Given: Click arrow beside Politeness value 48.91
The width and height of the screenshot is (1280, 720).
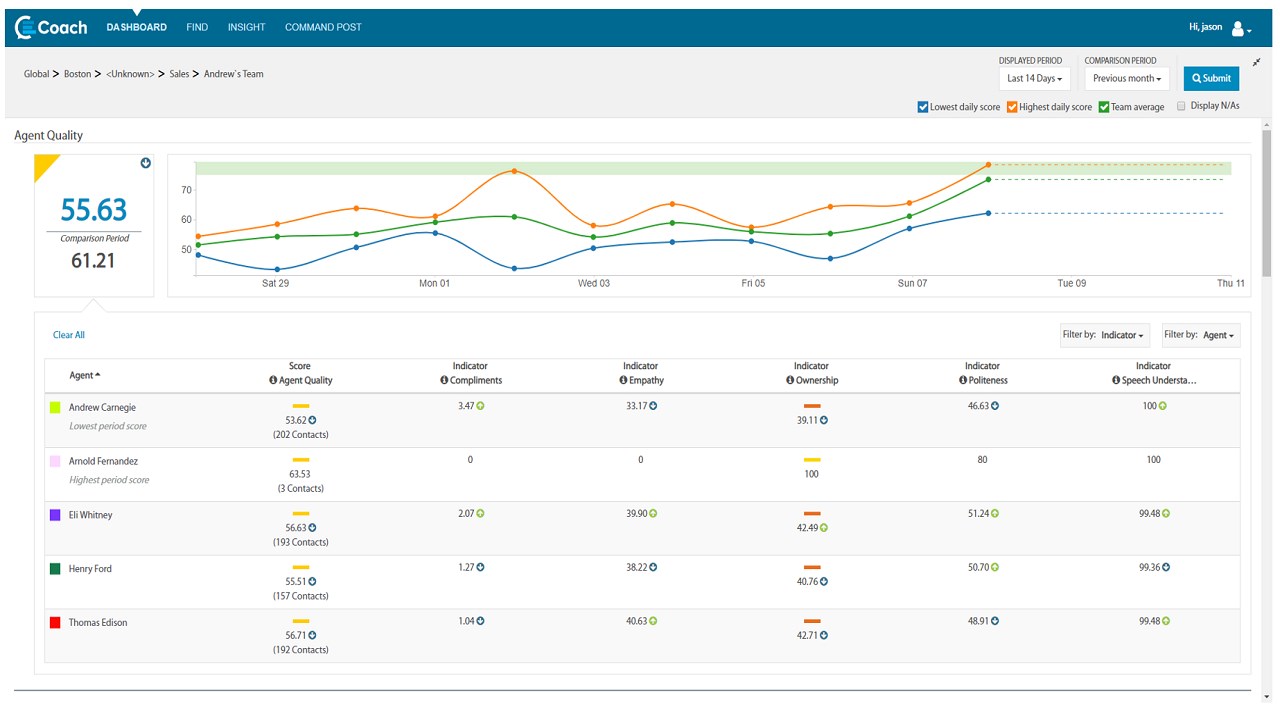Looking at the screenshot, I should (994, 621).
